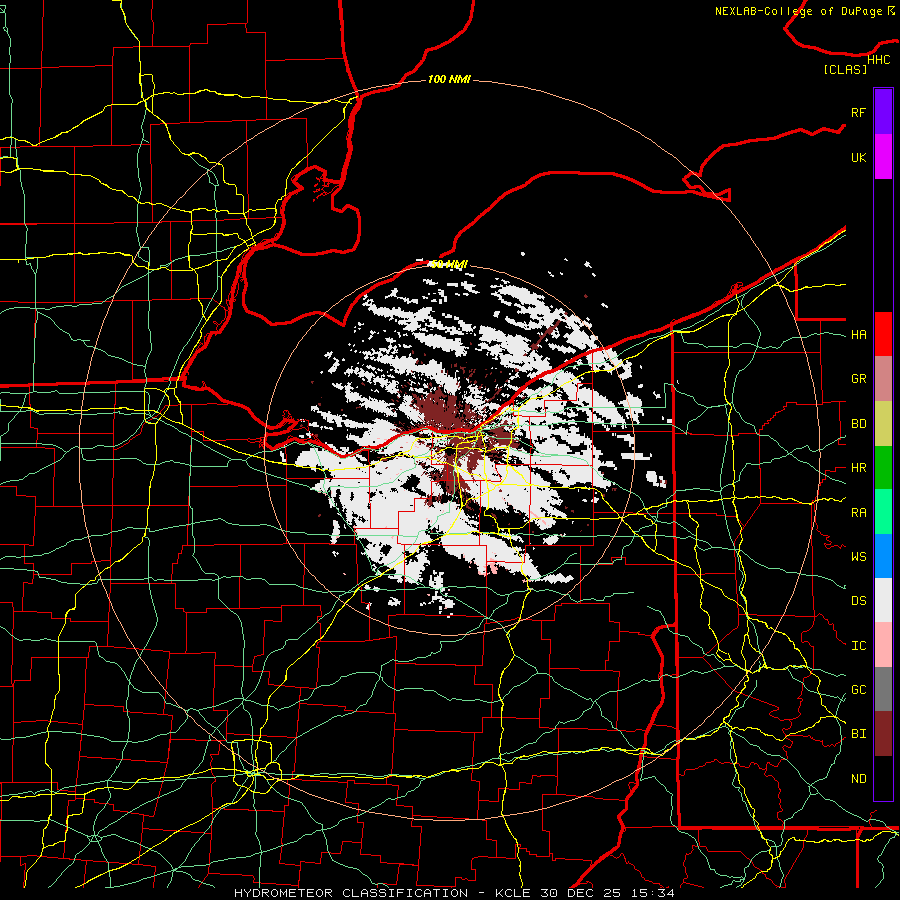Pick the HR green legend swatch
Image resolution: width=900 pixels, height=900 pixels.
click(x=883, y=468)
